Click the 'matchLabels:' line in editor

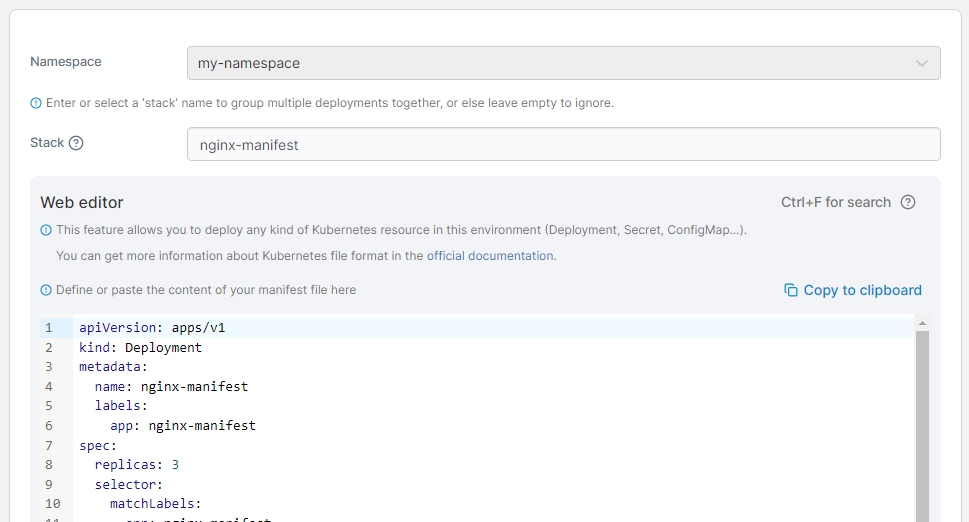point(155,503)
